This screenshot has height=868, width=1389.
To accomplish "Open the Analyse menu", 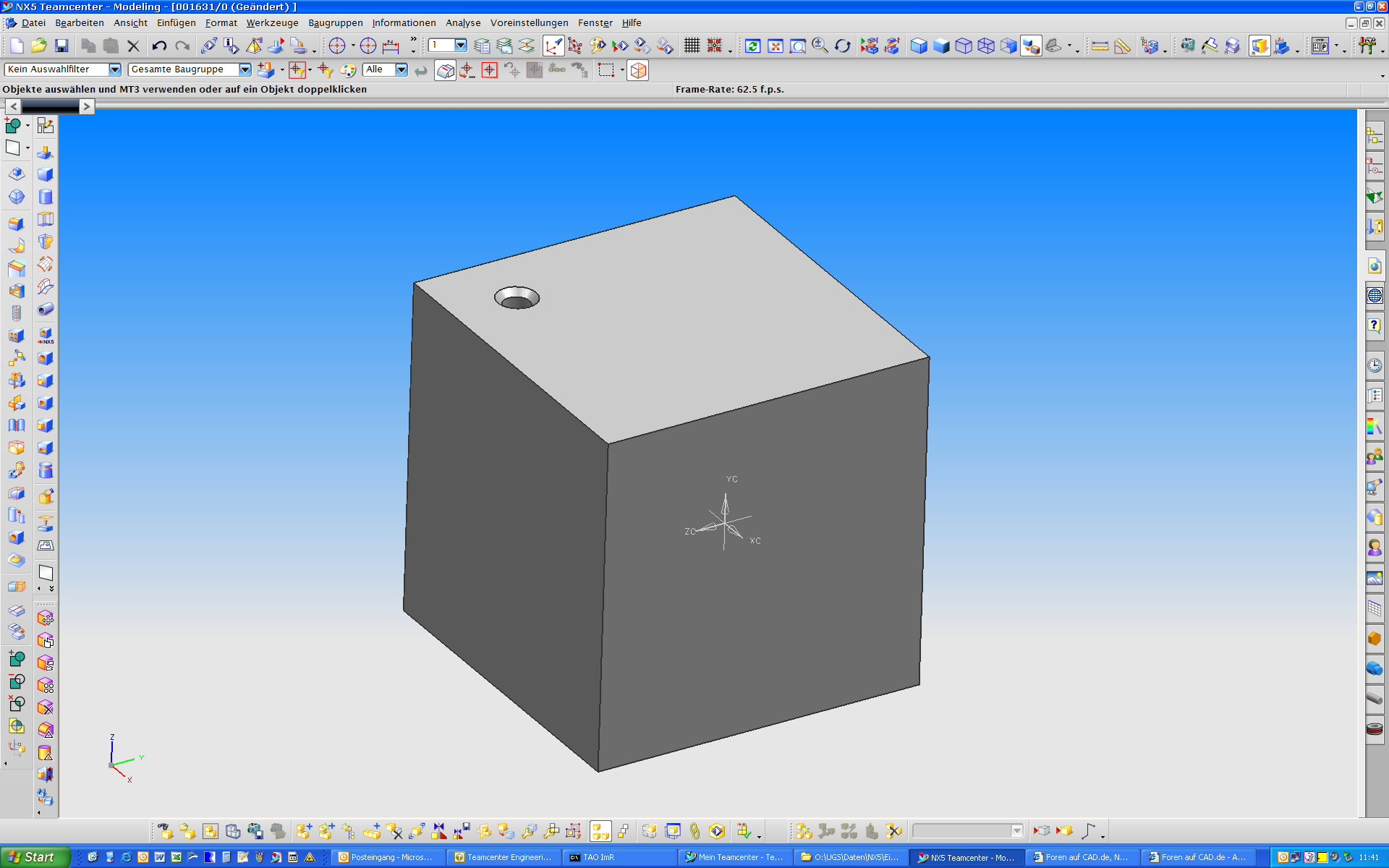I will 462,23.
